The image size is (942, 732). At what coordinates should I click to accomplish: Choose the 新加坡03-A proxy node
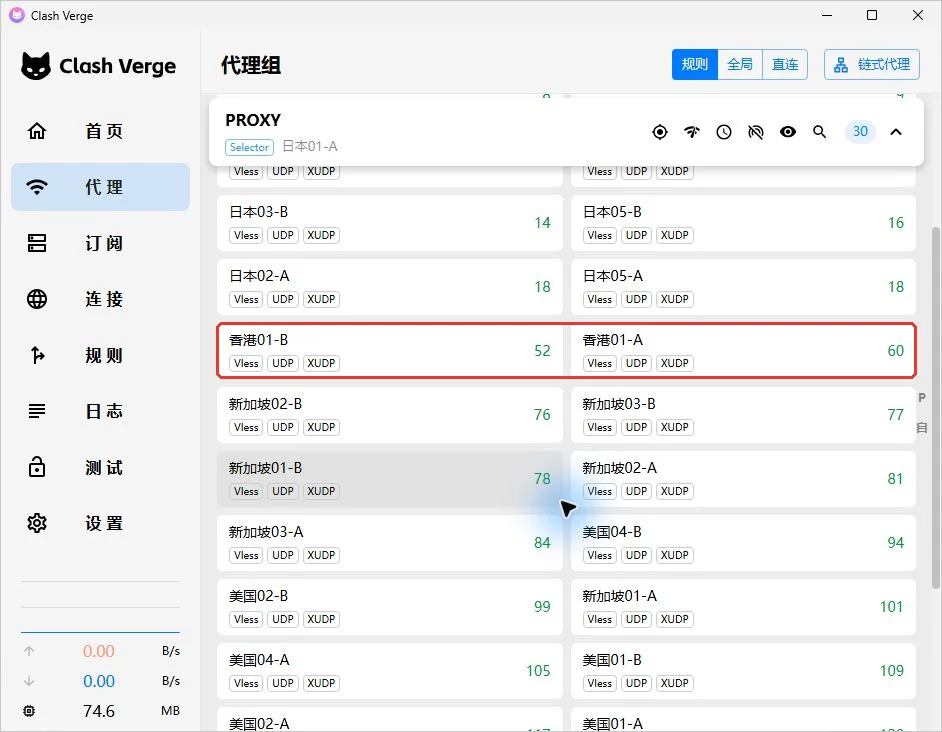[390, 543]
